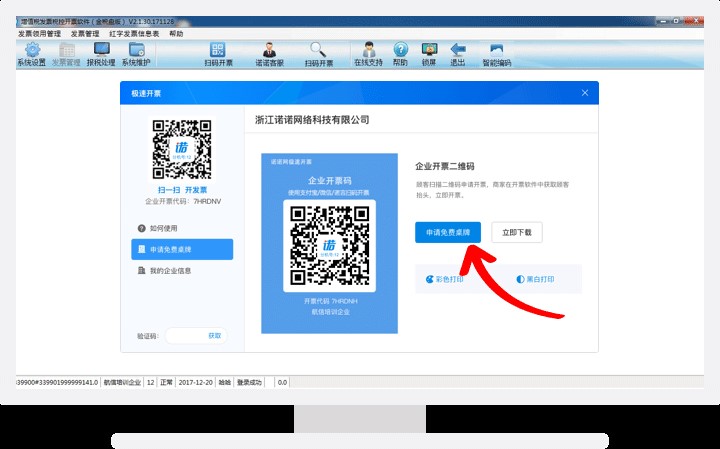The height and width of the screenshot is (449, 720).
Task: Click 扫一扫 开发票 text
Action: 182,190
